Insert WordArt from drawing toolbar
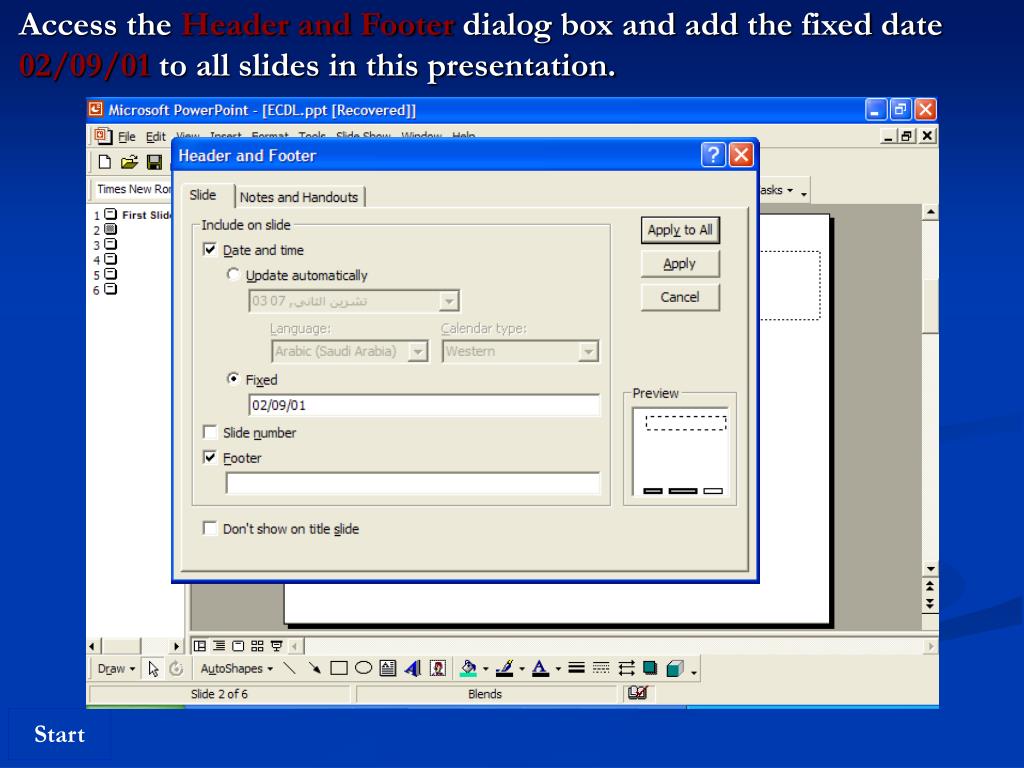This screenshot has width=1024, height=768. click(x=413, y=668)
